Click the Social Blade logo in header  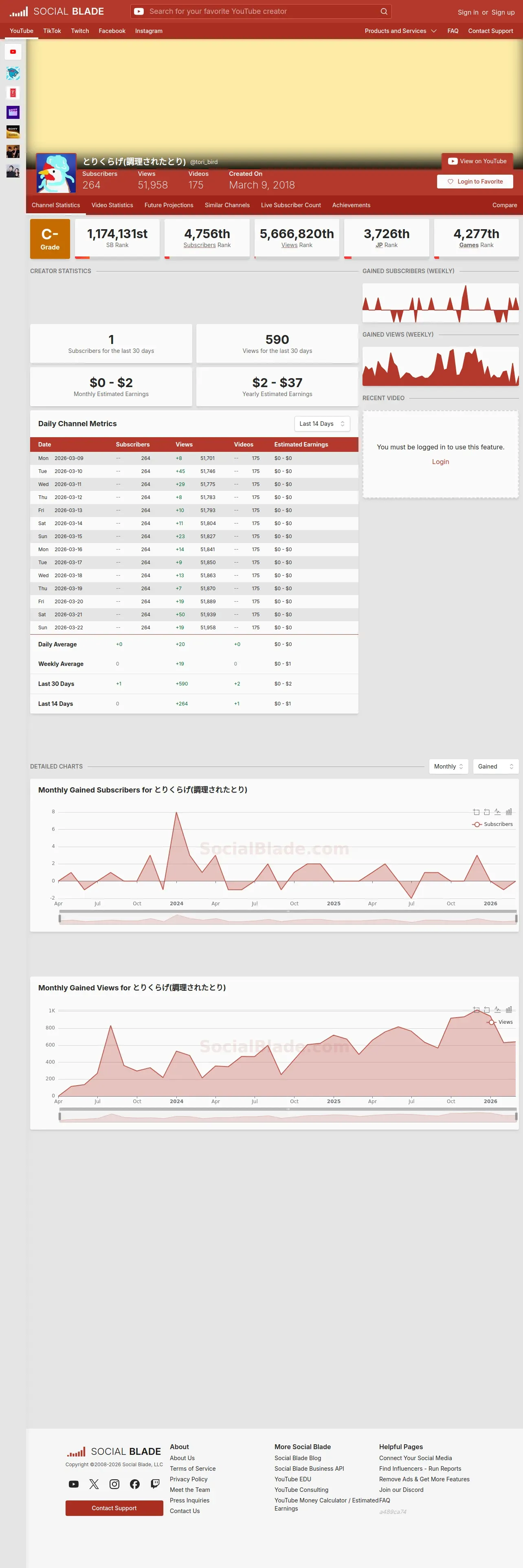(57, 11)
